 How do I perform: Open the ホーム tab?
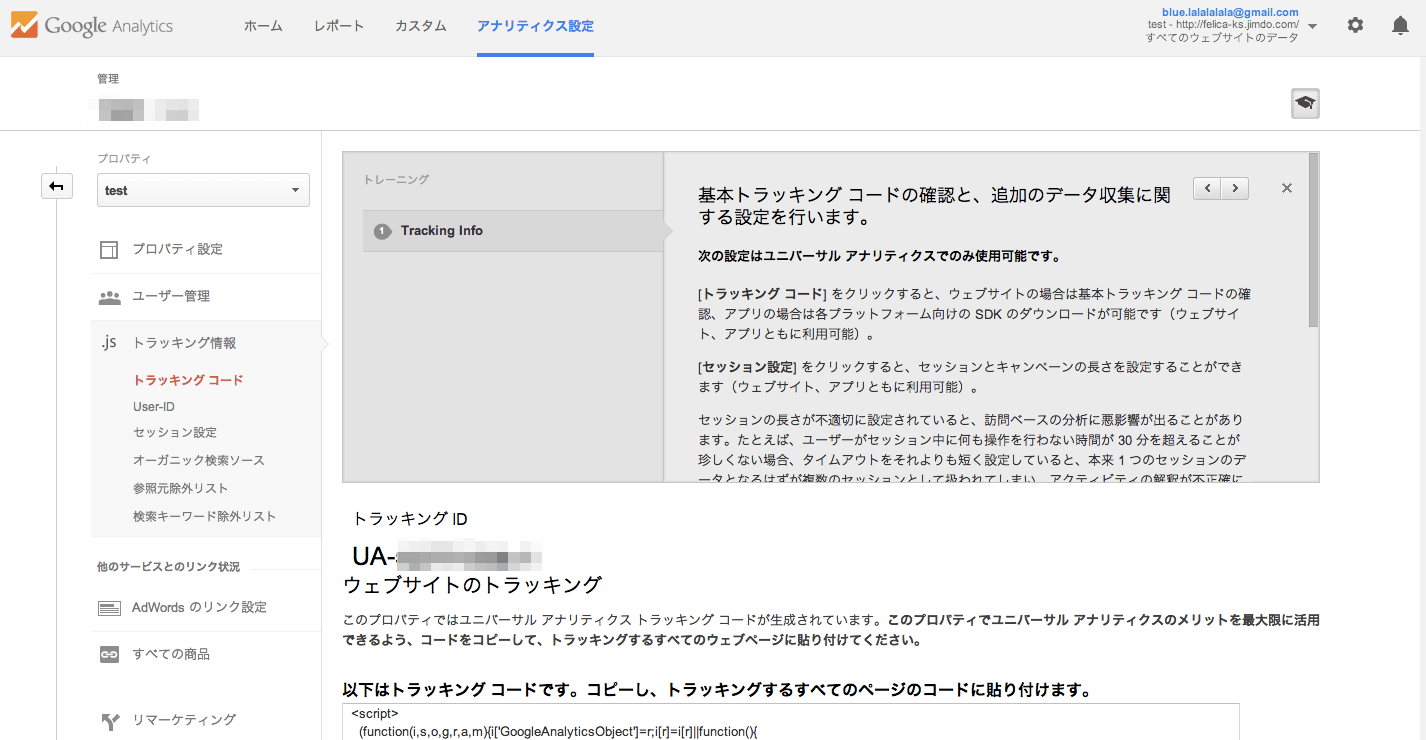point(263,26)
